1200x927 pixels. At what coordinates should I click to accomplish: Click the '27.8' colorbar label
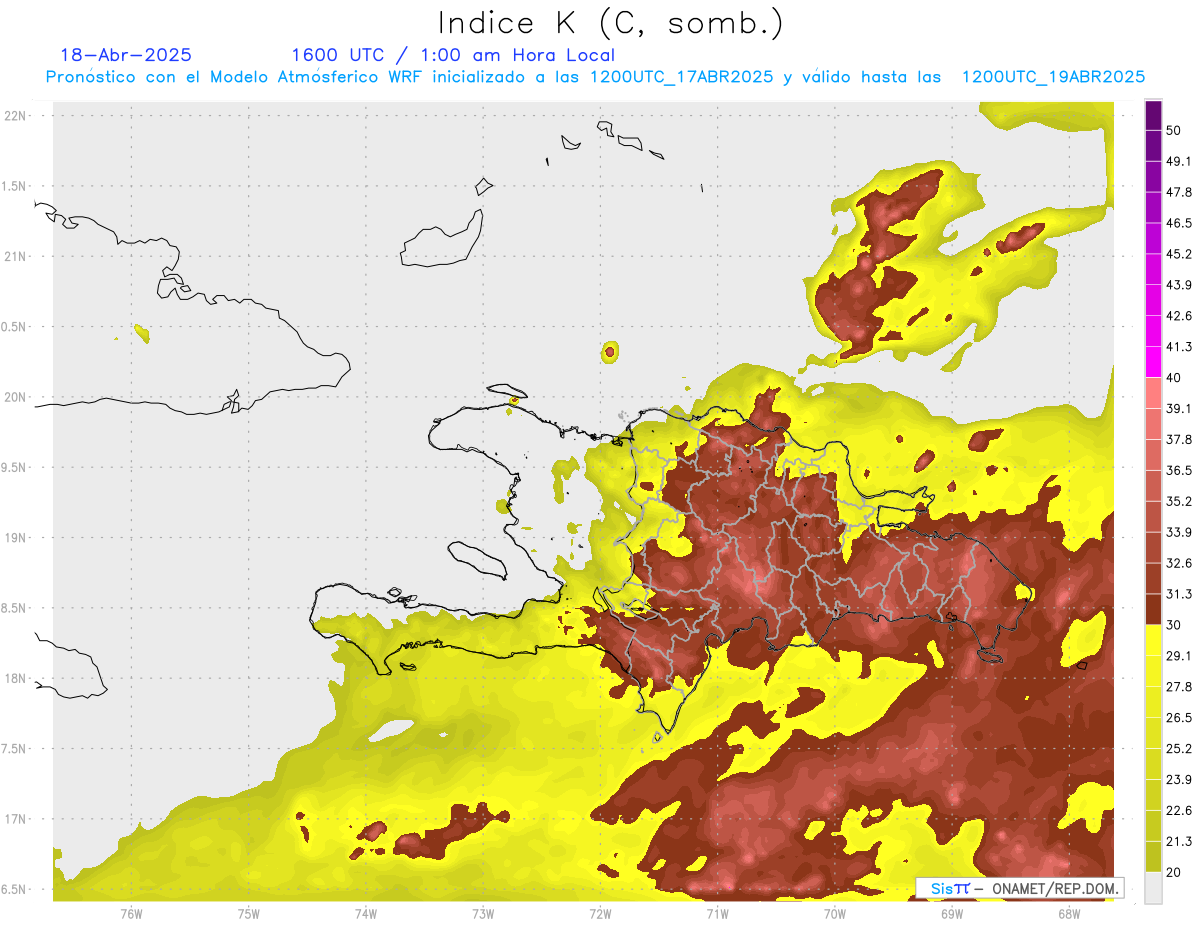coord(1178,687)
